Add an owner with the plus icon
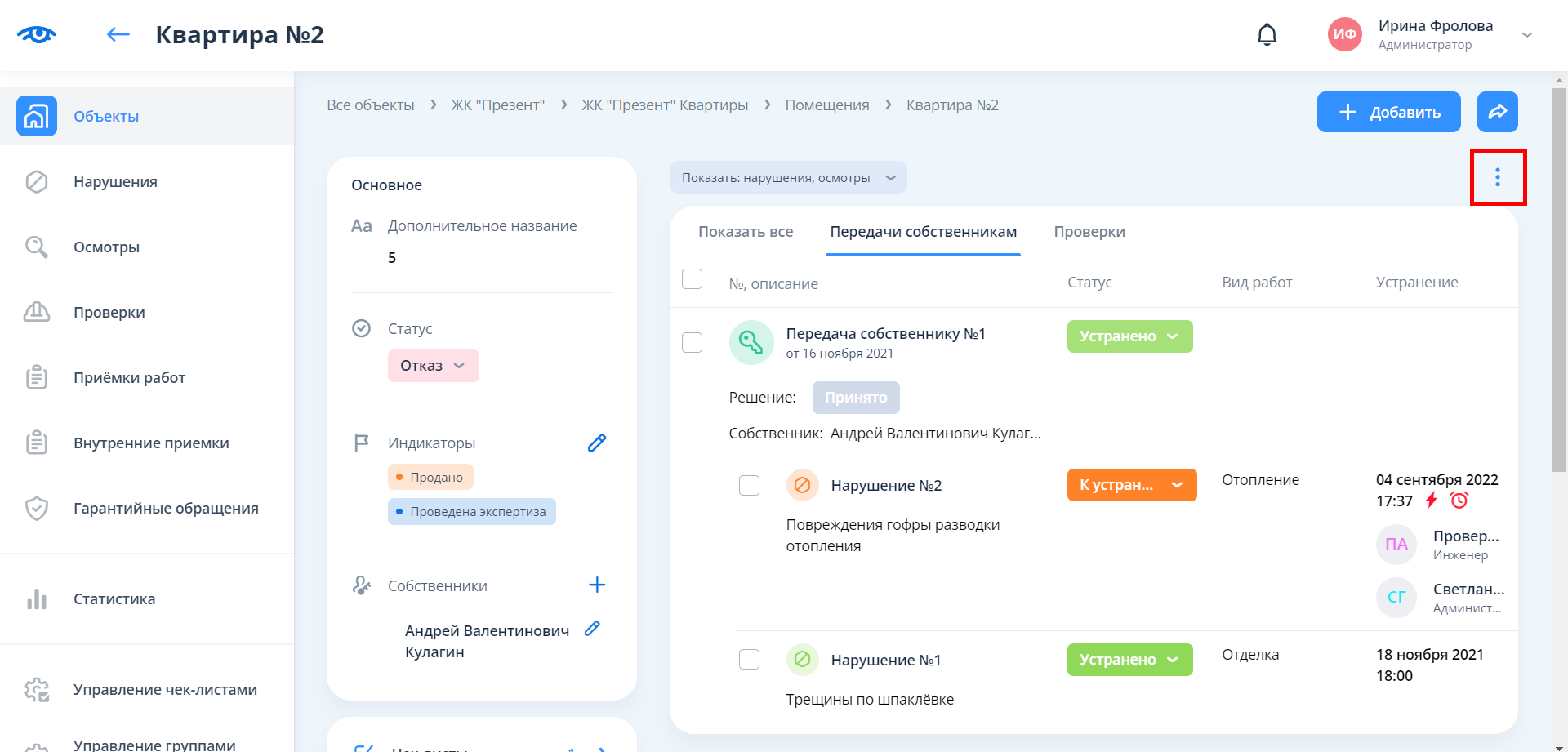The image size is (1568, 752). pos(597,585)
